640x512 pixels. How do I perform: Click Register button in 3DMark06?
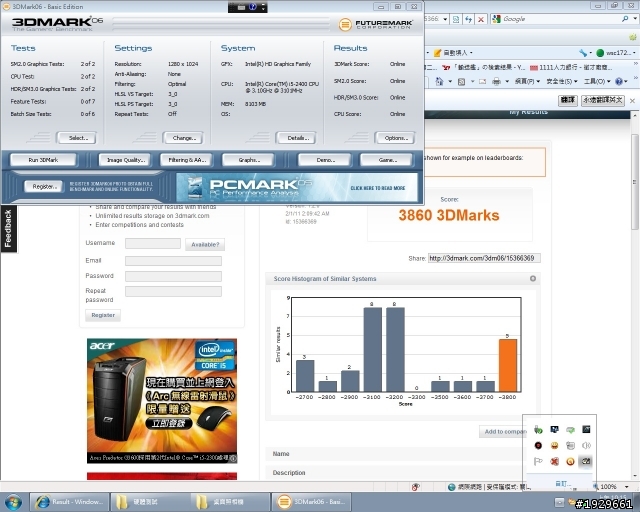[43, 187]
